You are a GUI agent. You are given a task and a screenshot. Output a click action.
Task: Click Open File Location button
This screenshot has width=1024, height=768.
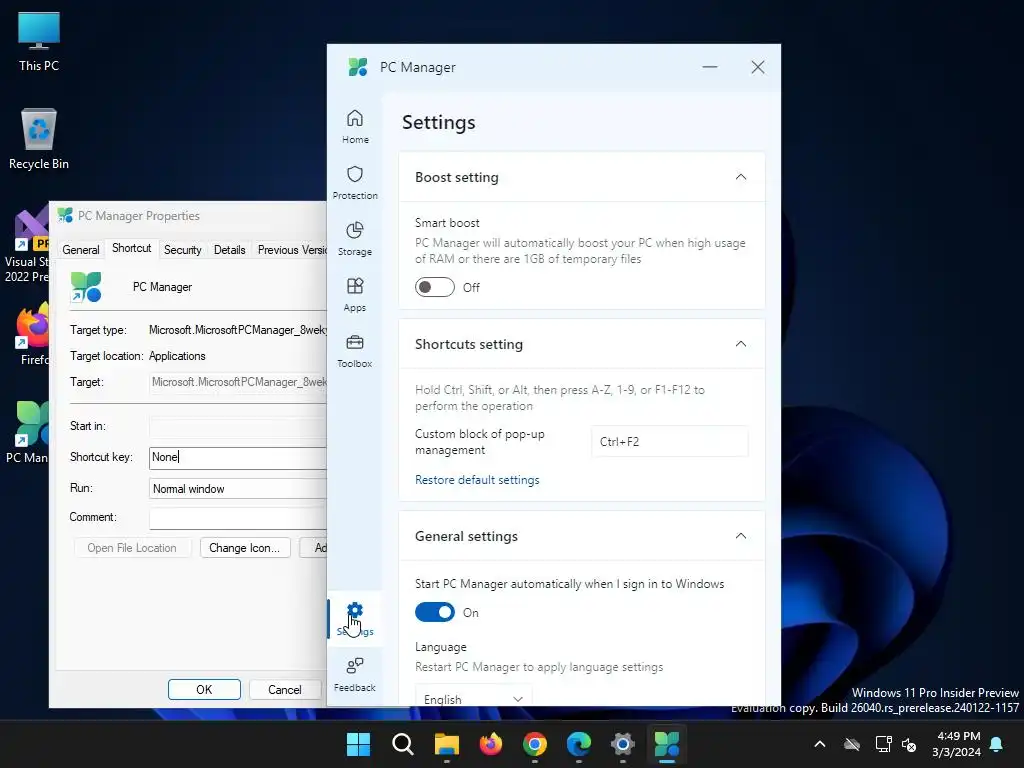pos(132,548)
